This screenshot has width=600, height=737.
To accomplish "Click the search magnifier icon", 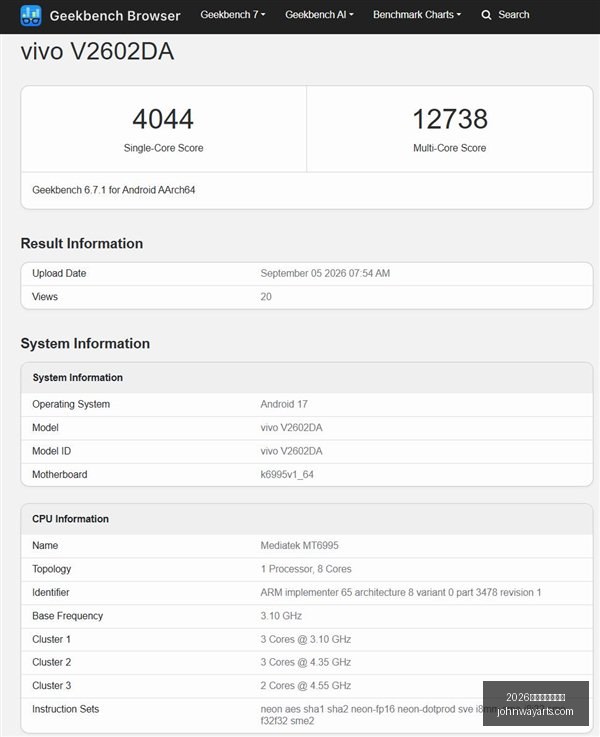I will pos(486,15).
